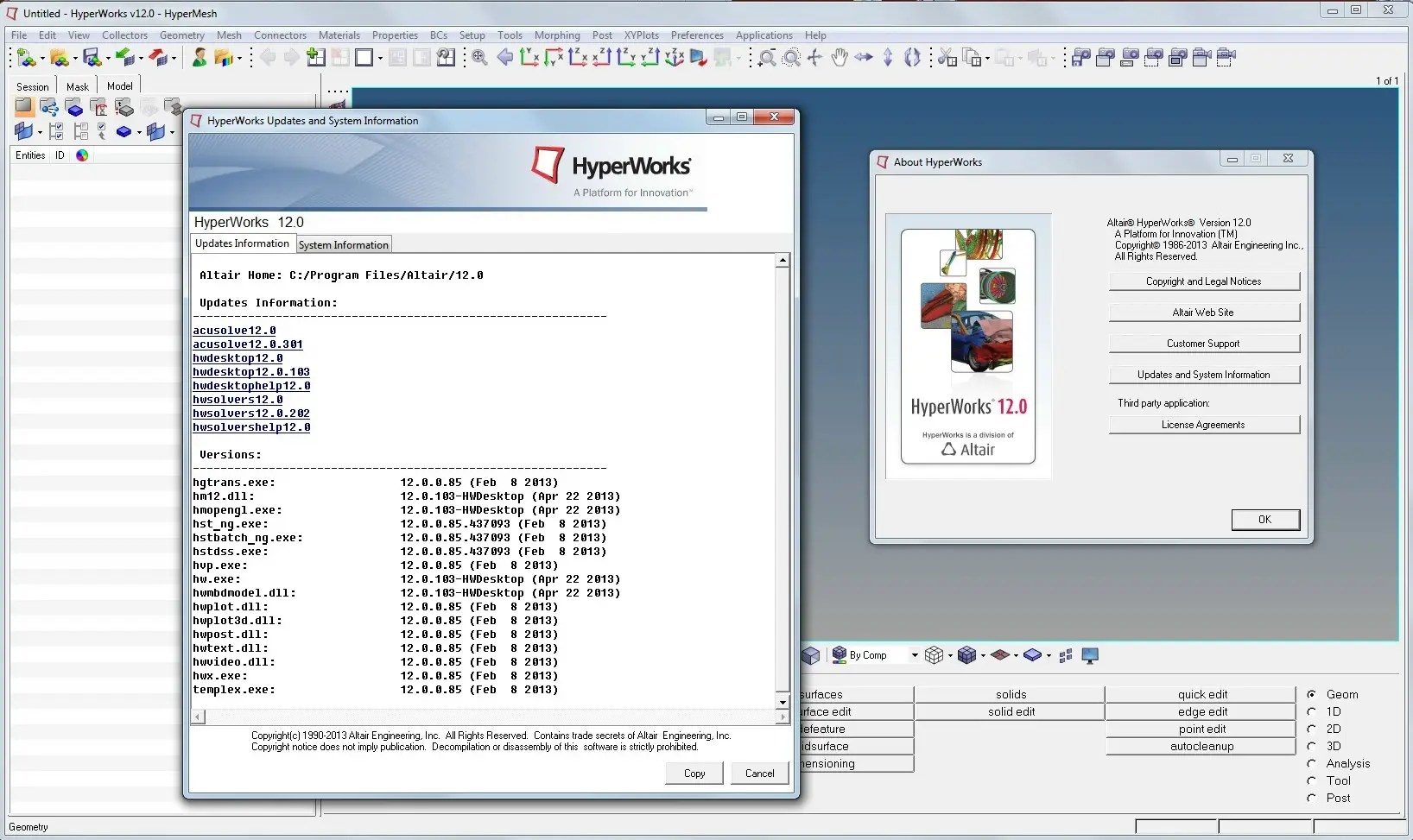
Task: Open the hwsolvers12.0.202 update link
Action: [250, 414]
